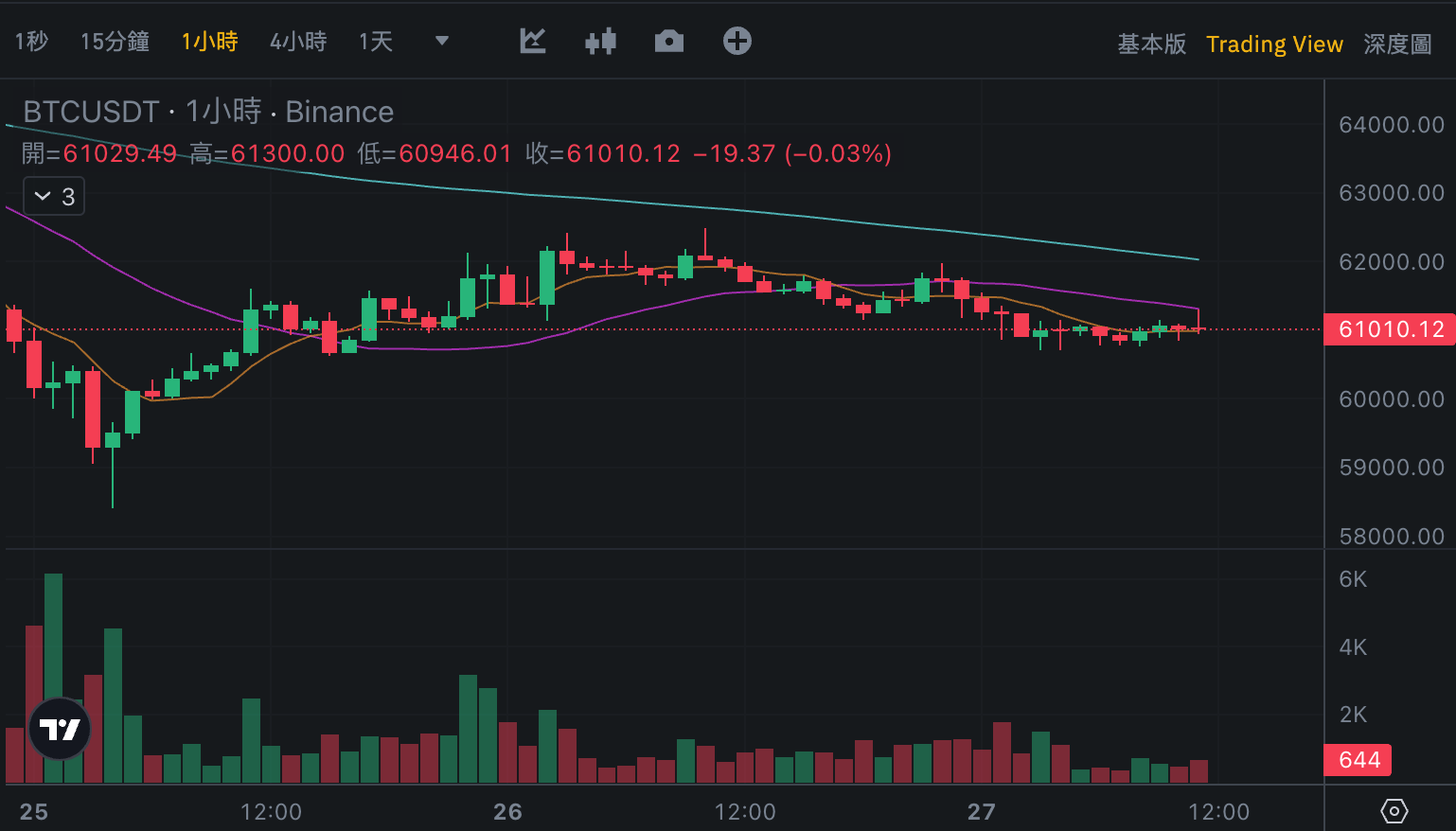Select the 1小時 interval
The image size is (1456, 831).
point(209,42)
